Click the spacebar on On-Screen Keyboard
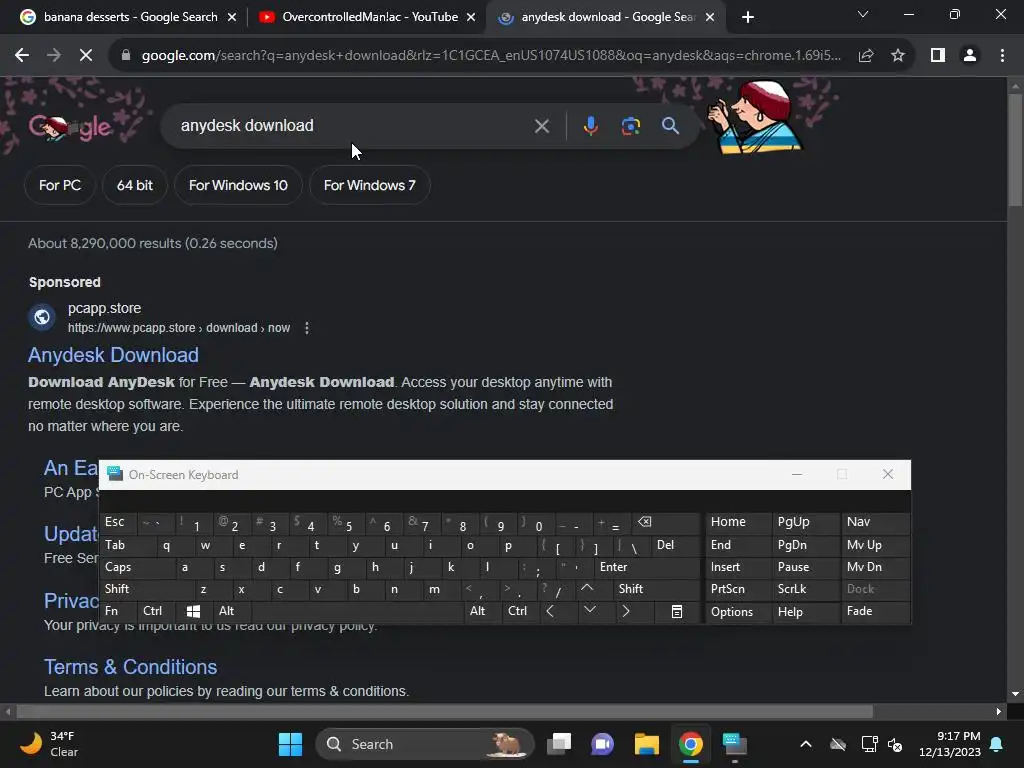1024x768 pixels. pyautogui.click(x=357, y=611)
